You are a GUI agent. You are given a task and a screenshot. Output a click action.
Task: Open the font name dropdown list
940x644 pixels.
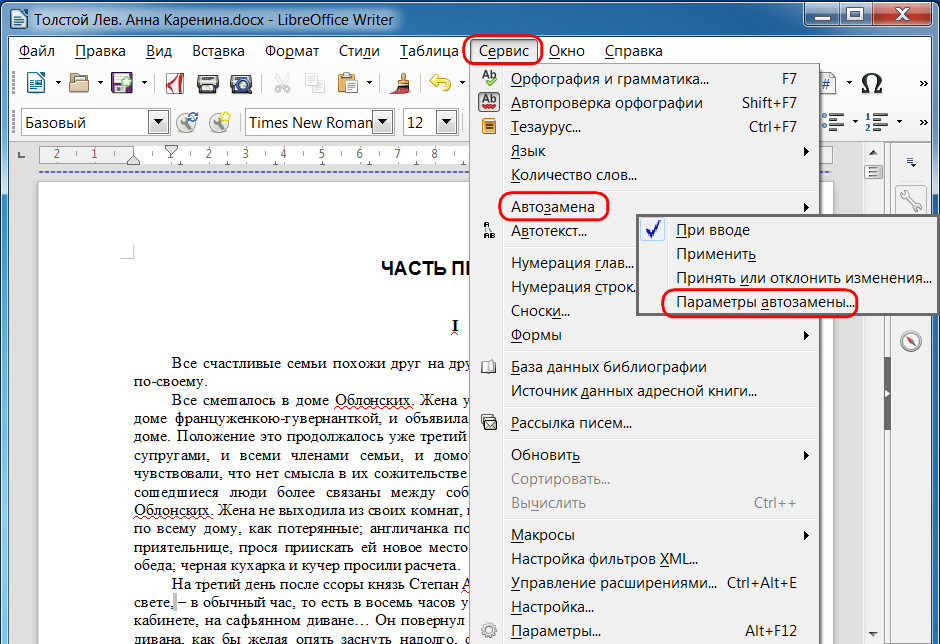point(382,122)
